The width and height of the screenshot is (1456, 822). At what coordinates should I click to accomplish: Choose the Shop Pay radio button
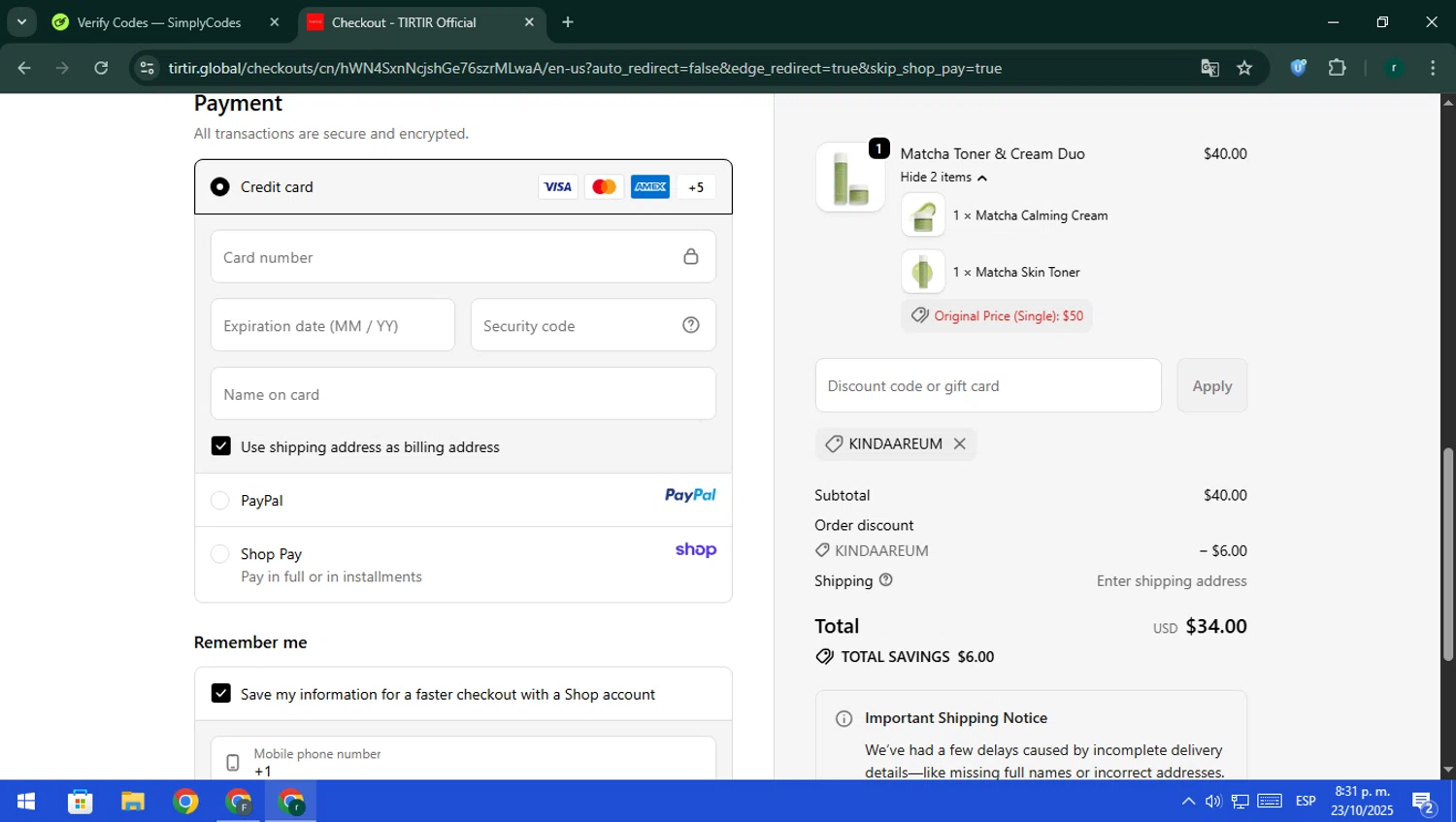point(220,553)
